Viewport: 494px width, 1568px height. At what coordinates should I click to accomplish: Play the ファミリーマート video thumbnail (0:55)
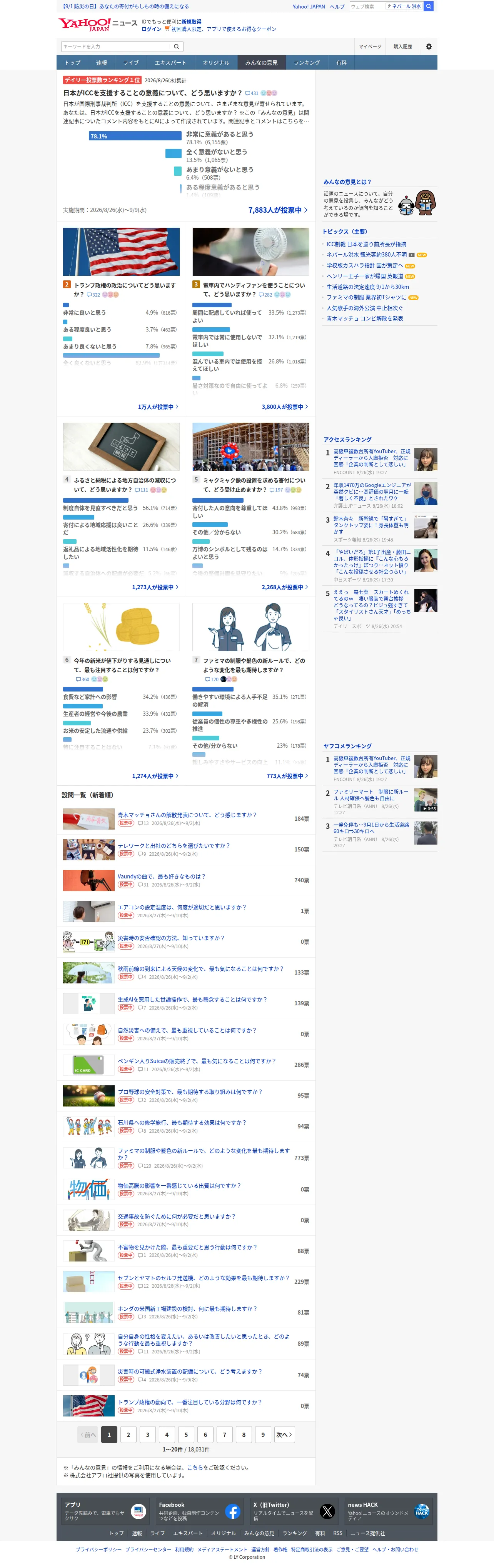coord(426,800)
